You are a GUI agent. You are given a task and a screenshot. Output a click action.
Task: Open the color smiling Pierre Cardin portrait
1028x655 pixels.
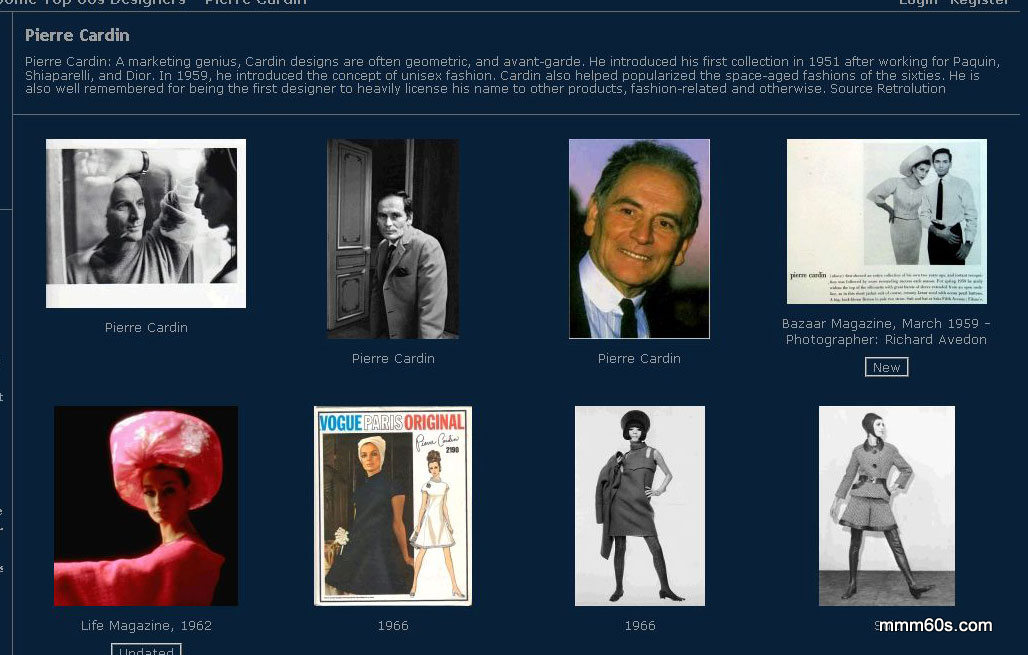click(639, 239)
